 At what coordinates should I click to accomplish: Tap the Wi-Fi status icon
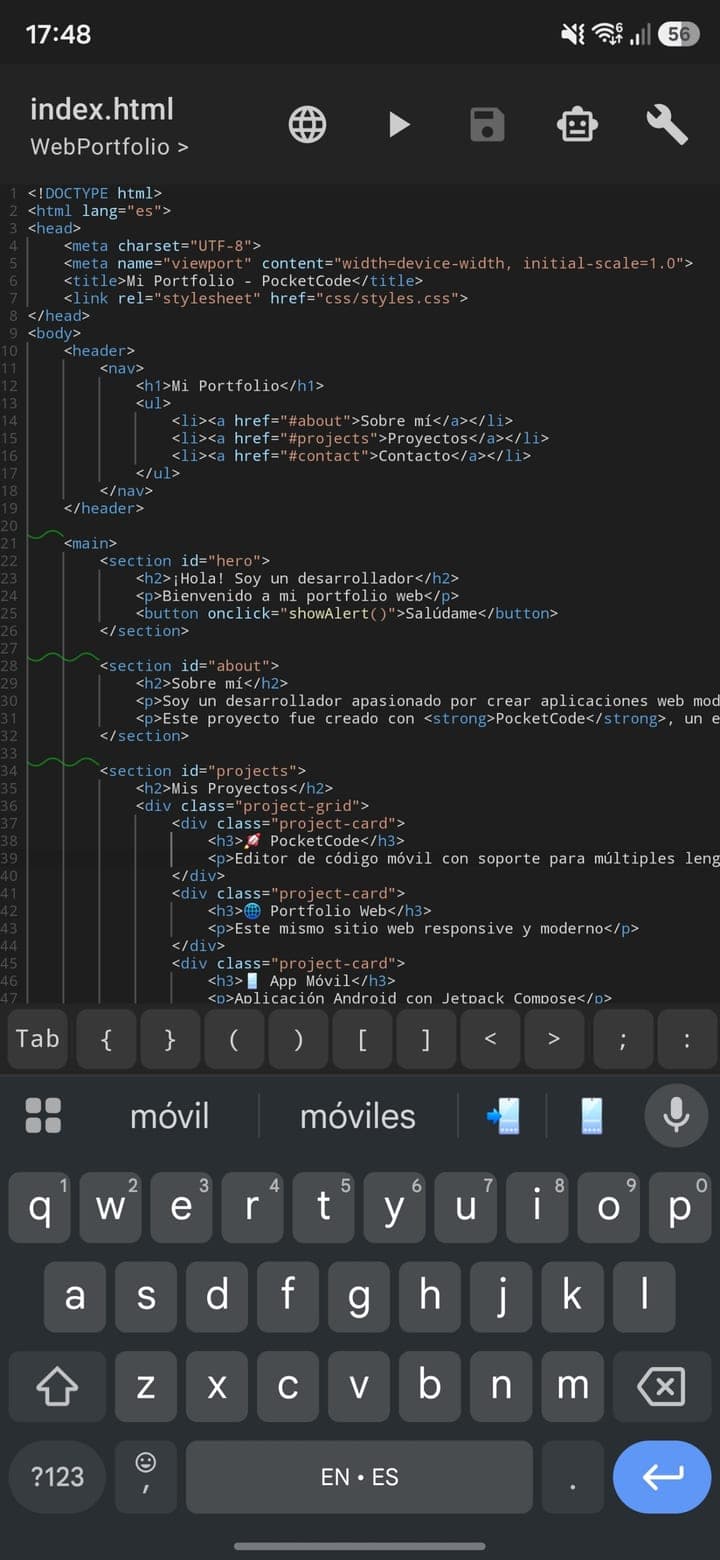(x=607, y=34)
